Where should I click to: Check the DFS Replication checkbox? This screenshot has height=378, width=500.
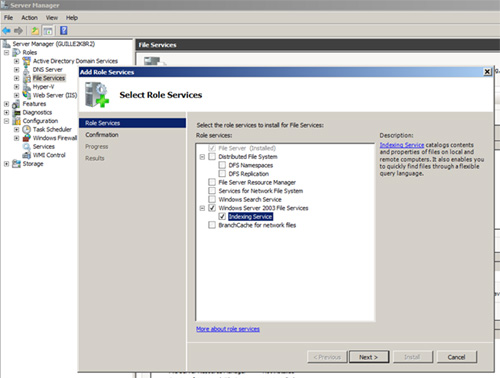point(222,174)
